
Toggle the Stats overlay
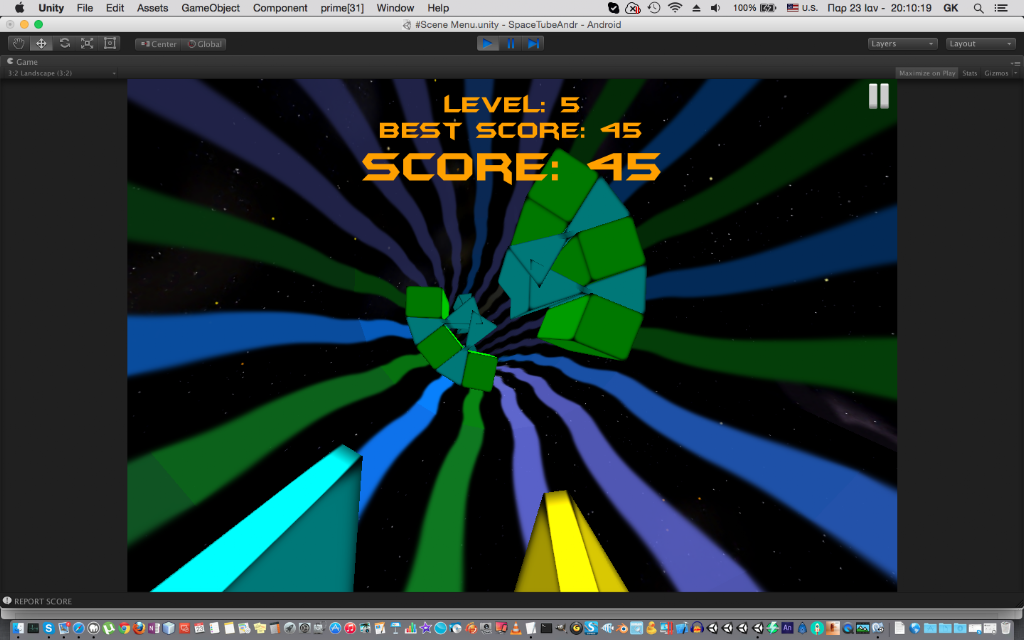click(x=970, y=73)
